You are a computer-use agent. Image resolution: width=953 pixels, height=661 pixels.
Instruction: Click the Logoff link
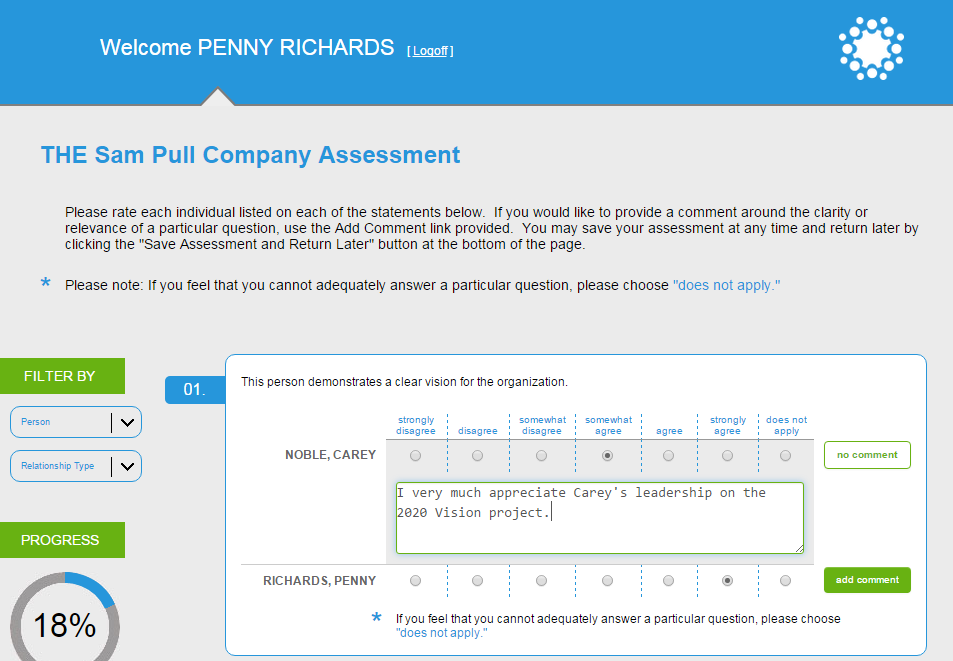[x=430, y=50]
